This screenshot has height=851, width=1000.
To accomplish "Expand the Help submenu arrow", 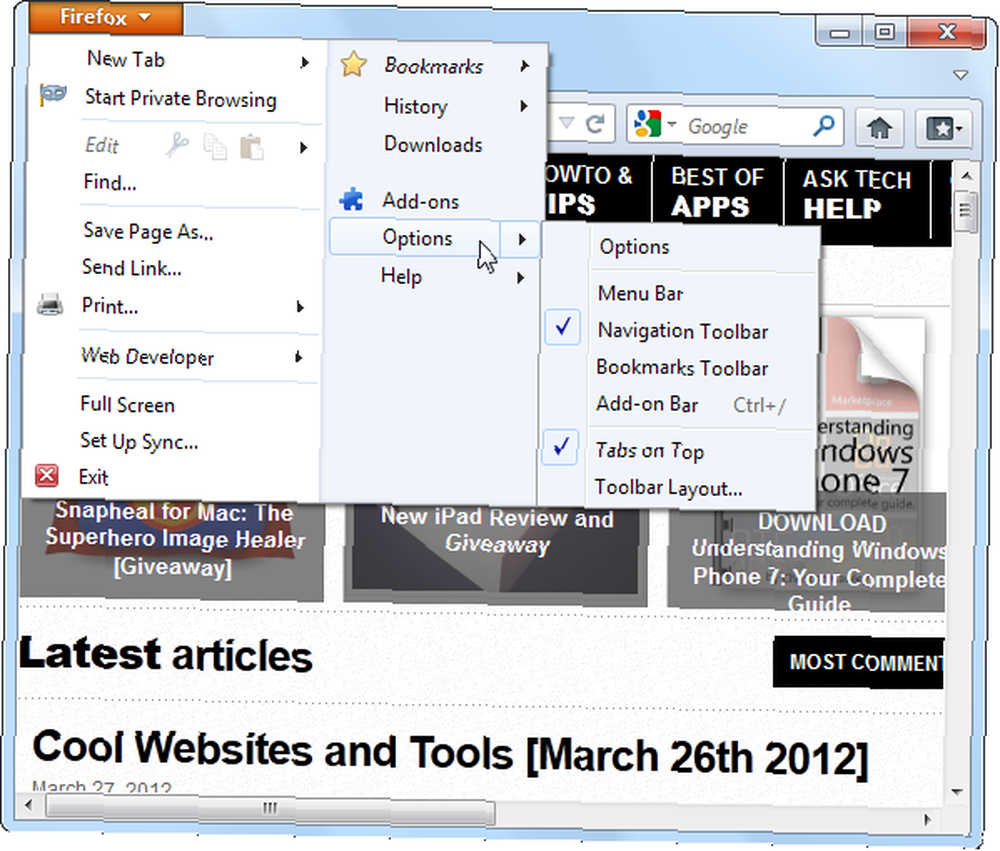I will coord(521,278).
